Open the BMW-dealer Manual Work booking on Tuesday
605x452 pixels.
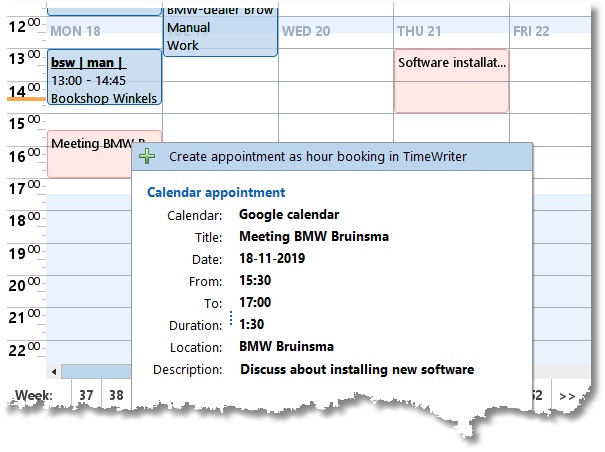pyautogui.click(x=220, y=31)
